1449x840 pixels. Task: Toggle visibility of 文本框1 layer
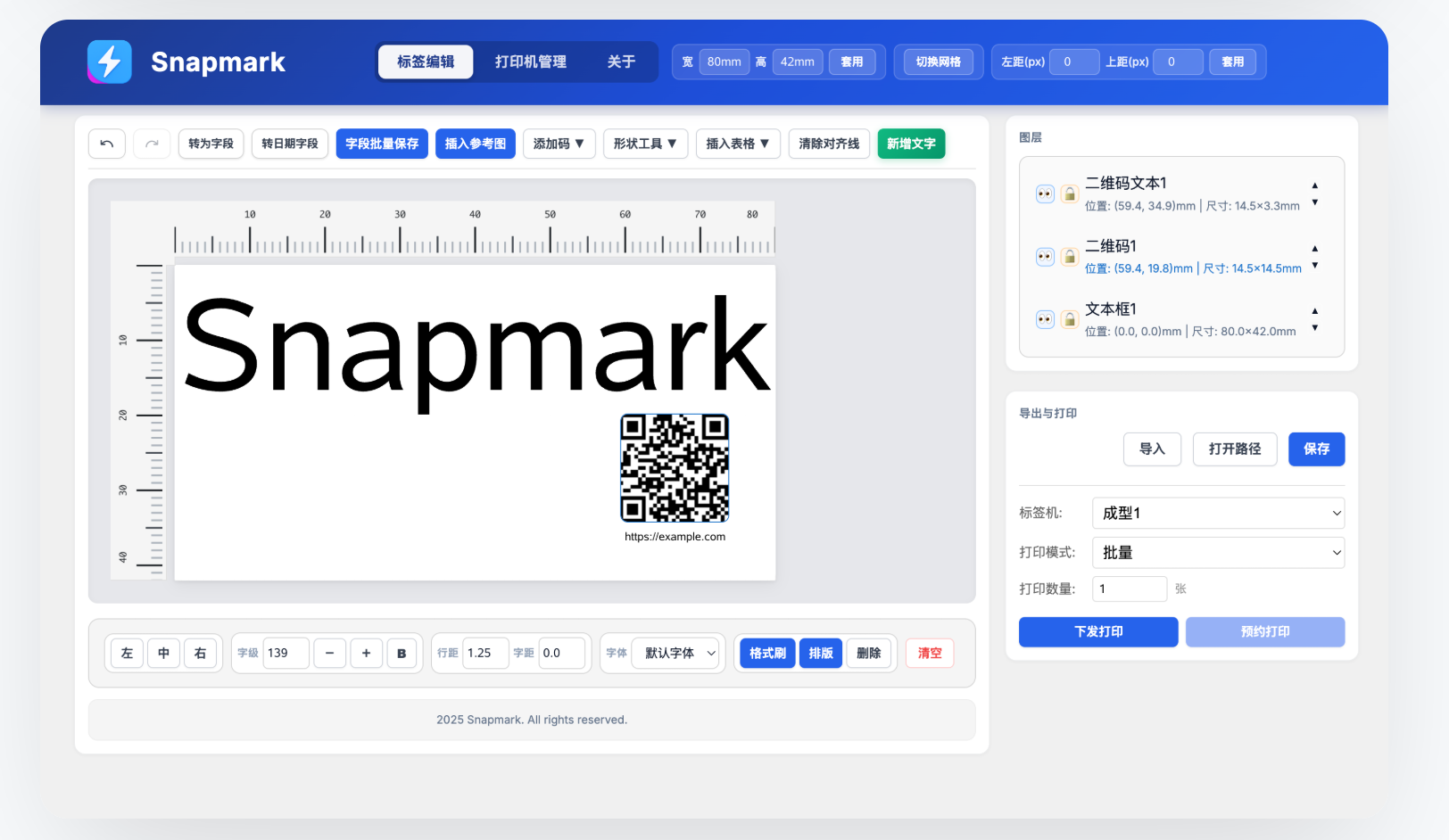[x=1045, y=319]
